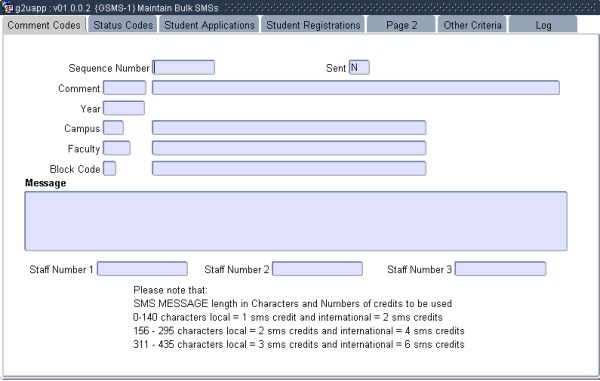Show the Log tab
This screenshot has height=381, width=600.
pyautogui.click(x=543, y=25)
